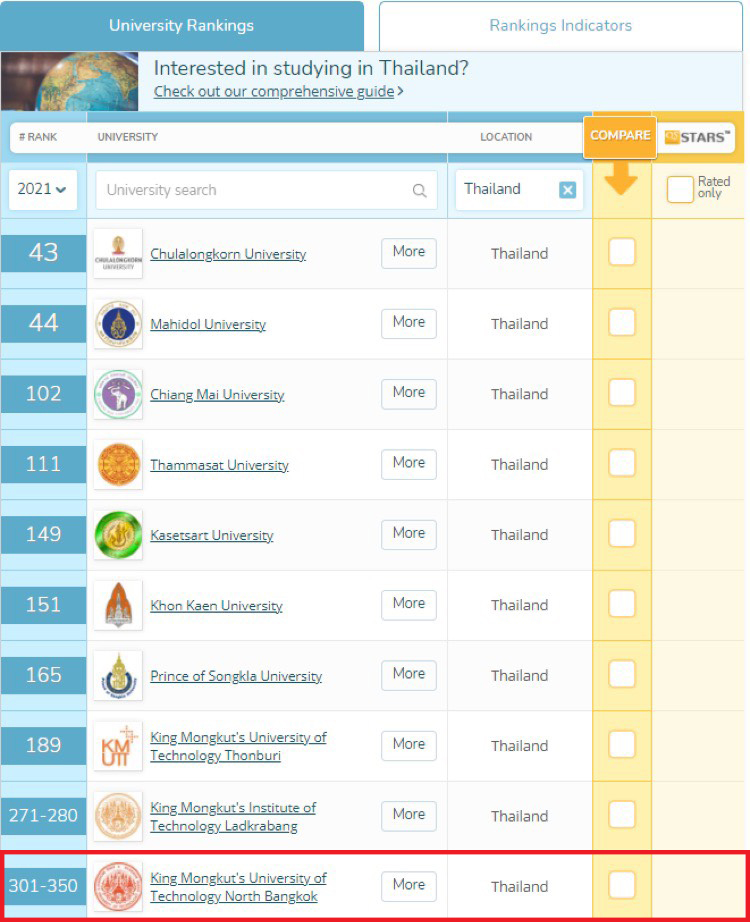This screenshot has width=750, height=922.
Task: Expand More for KMUT Thonburi
Action: tap(409, 746)
